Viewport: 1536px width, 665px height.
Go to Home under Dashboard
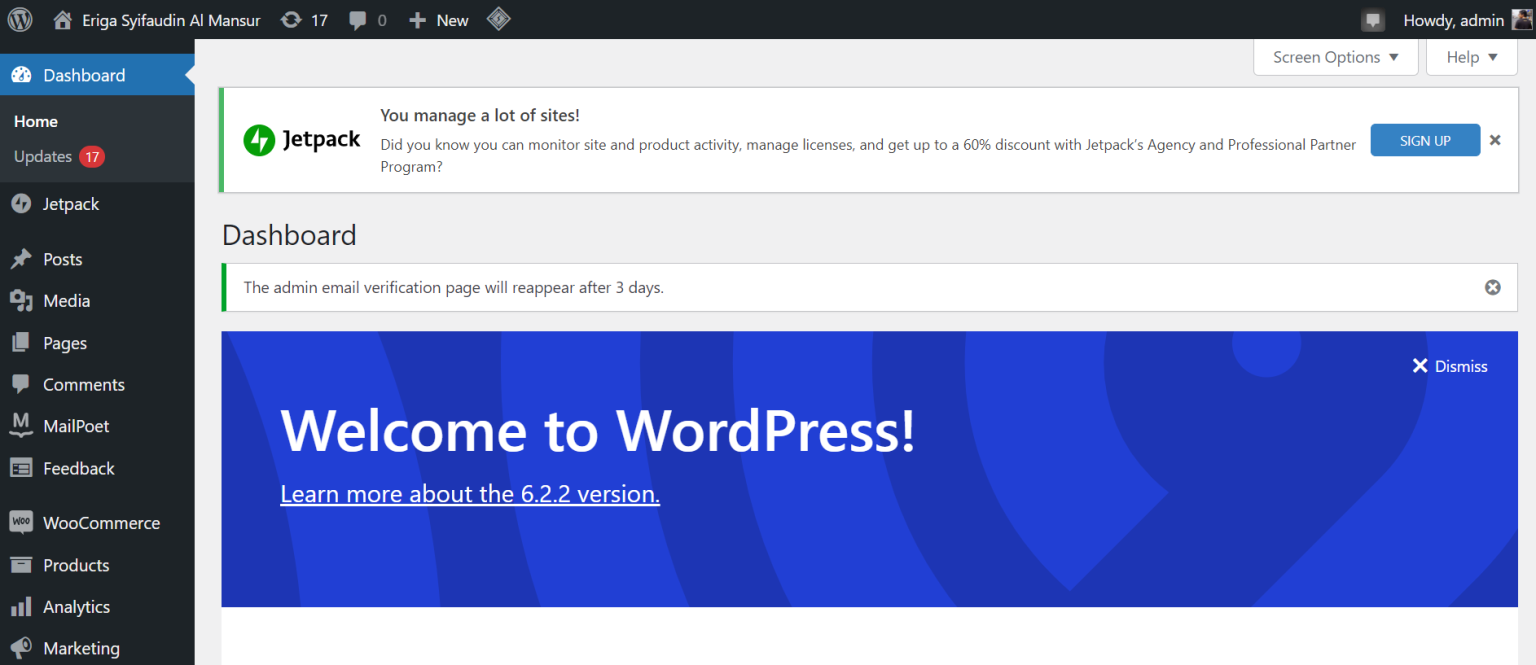[x=35, y=121]
